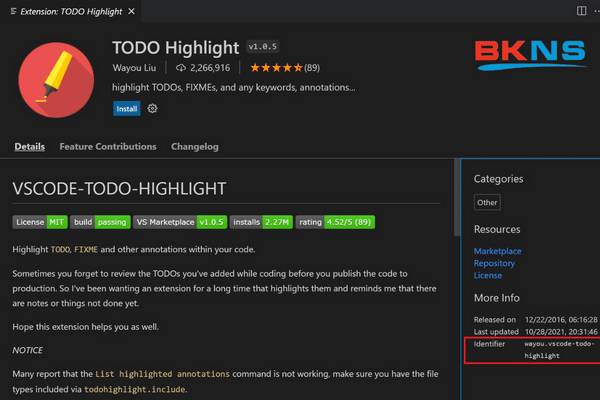
Task: Switch to the Feature Contributions tab
Action: click(108, 147)
